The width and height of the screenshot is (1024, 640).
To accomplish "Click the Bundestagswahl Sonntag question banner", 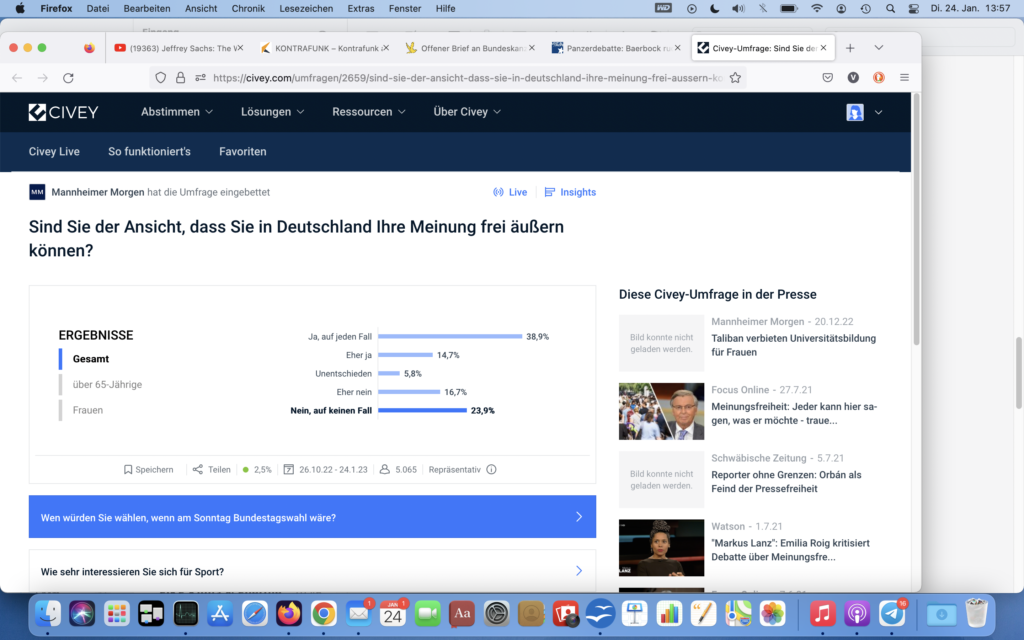I will coord(312,517).
